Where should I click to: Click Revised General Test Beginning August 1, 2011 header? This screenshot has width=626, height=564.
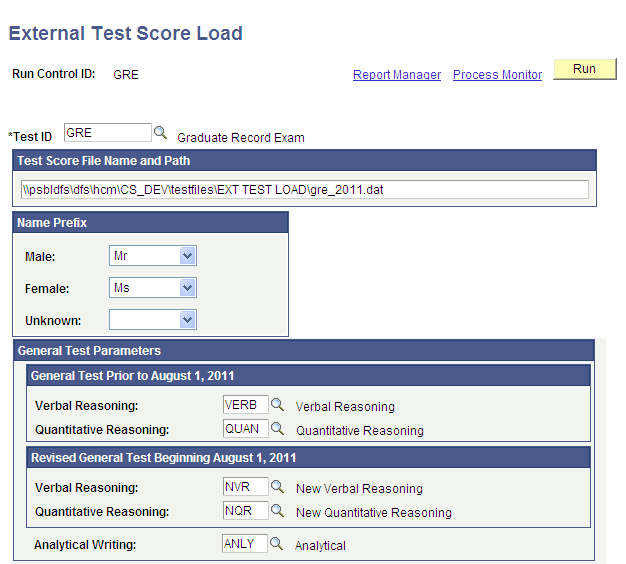pyautogui.click(x=308, y=457)
